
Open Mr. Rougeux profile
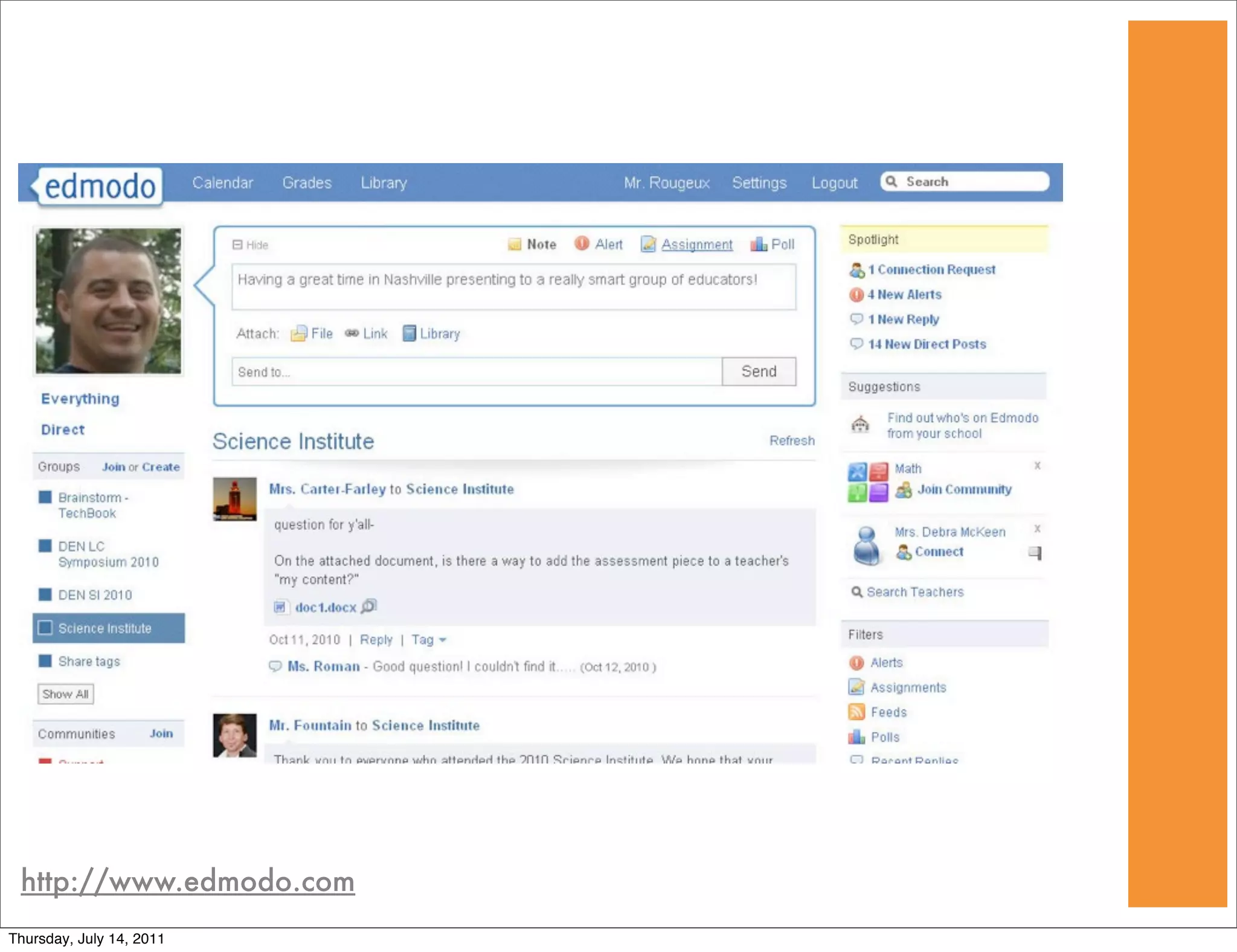coord(667,182)
